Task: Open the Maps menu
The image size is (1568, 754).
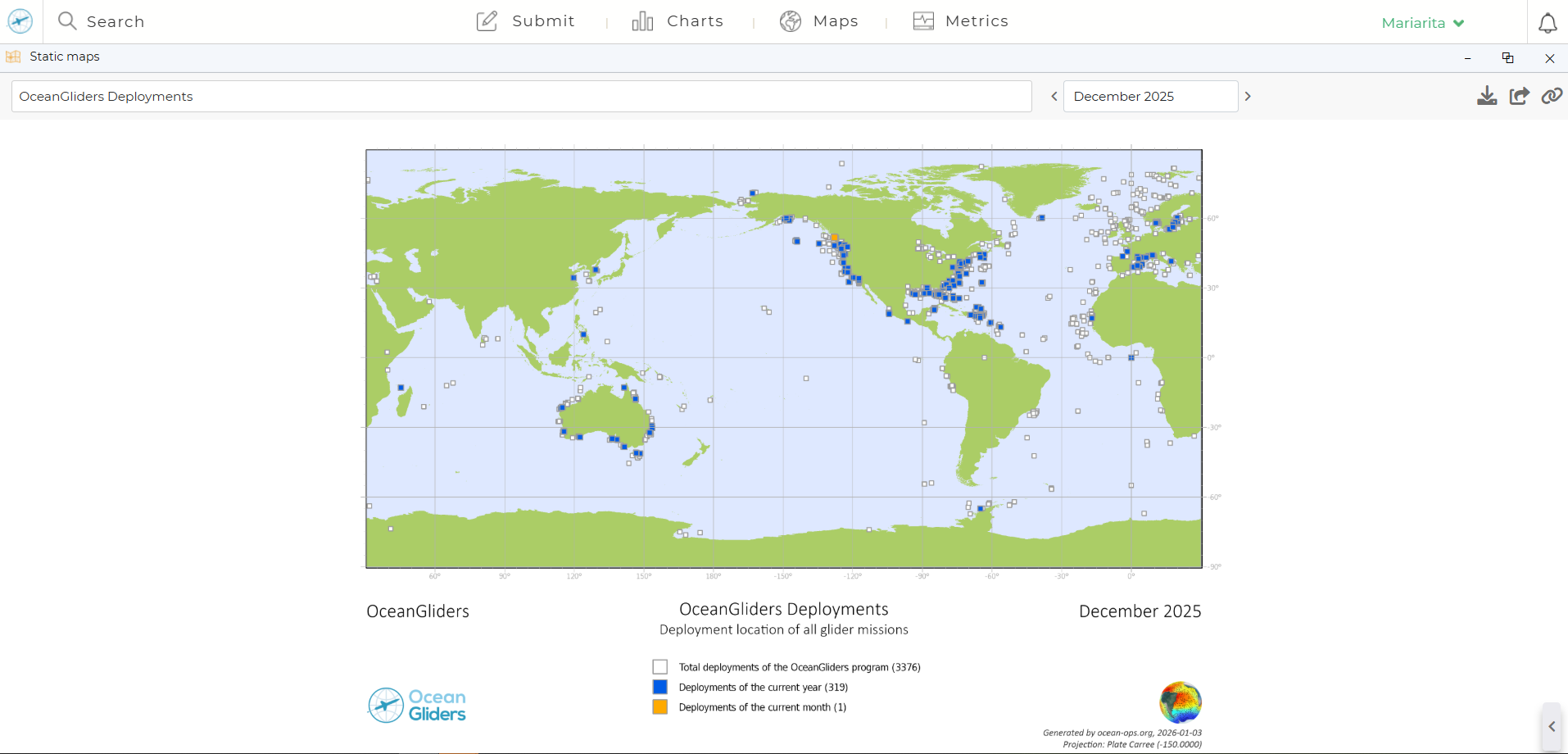Action: [x=818, y=21]
